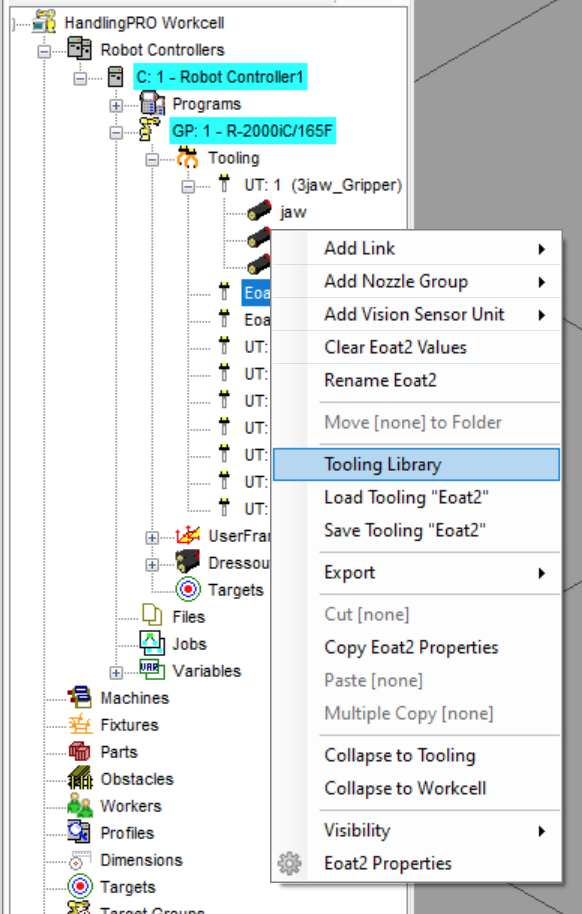Click the Machines icon
Viewport: 582px width, 914px height.
(x=79, y=697)
